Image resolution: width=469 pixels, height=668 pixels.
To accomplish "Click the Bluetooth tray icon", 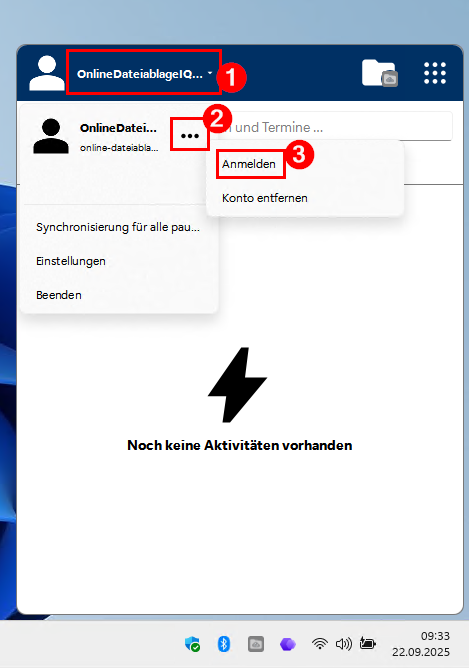I will coord(224,644).
